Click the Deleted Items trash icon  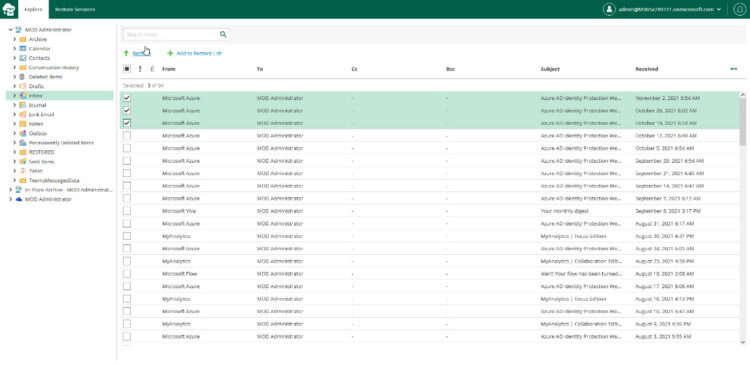(22, 77)
